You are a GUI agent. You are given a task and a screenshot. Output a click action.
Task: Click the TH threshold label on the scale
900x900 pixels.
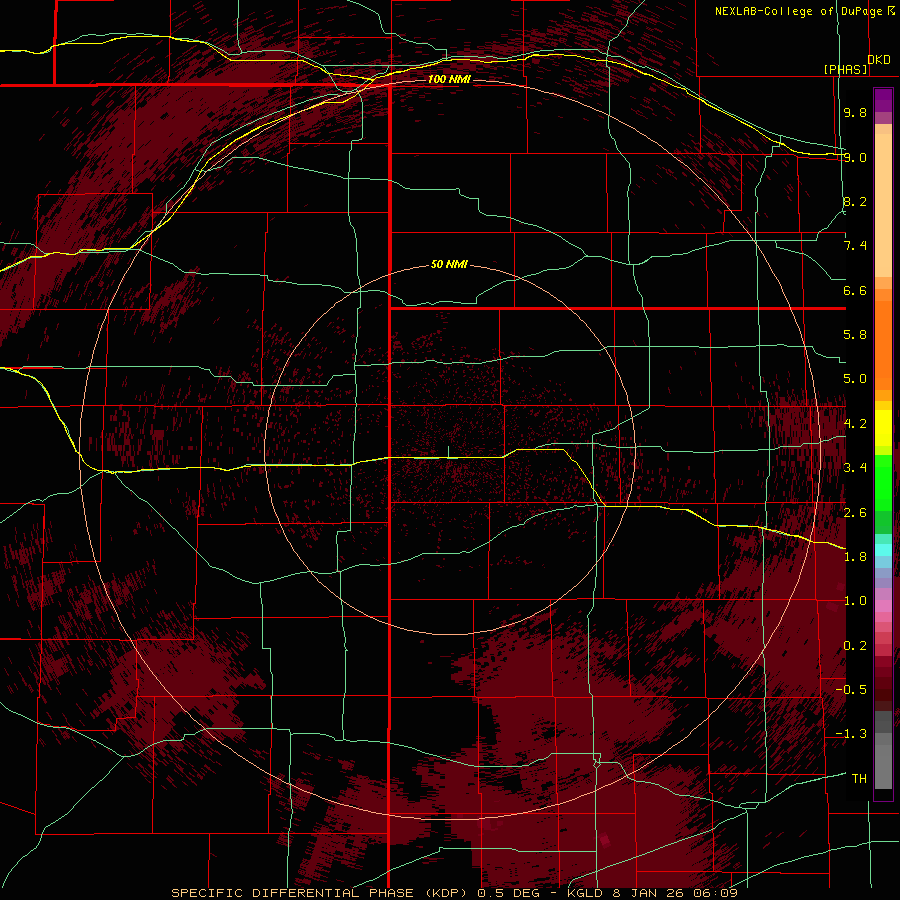point(859,779)
